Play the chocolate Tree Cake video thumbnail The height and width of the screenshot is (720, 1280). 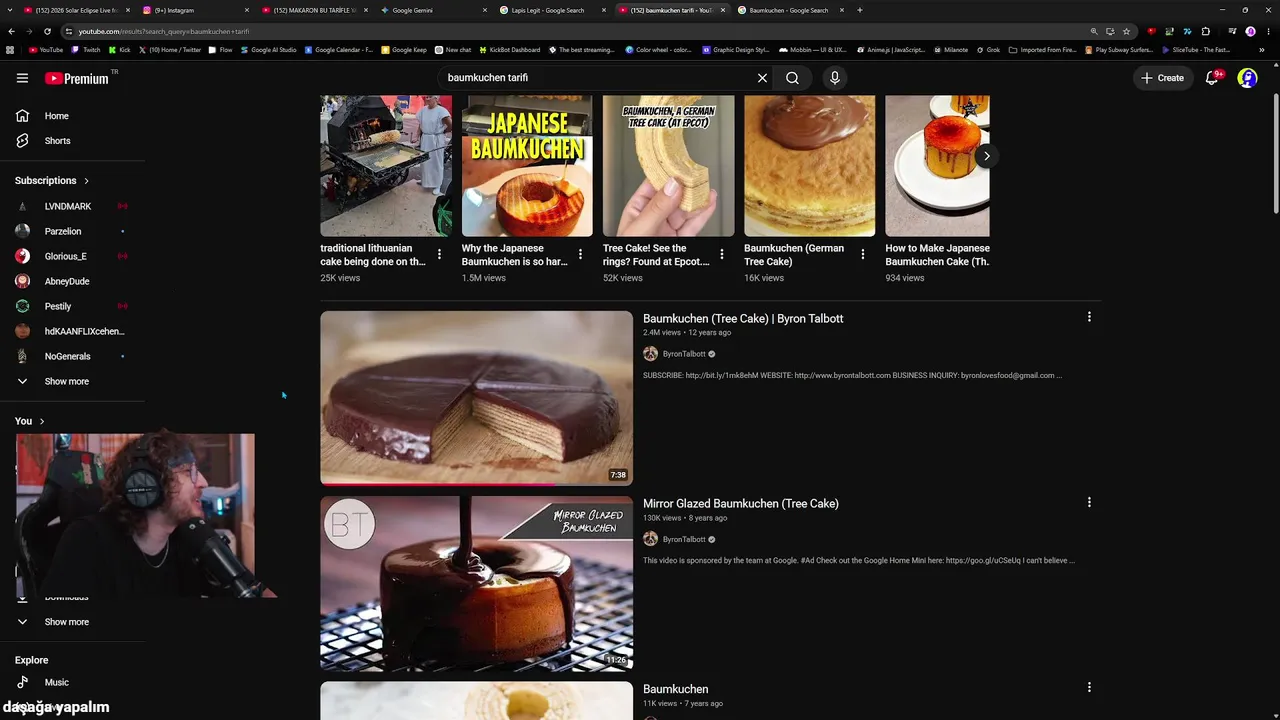click(x=476, y=398)
